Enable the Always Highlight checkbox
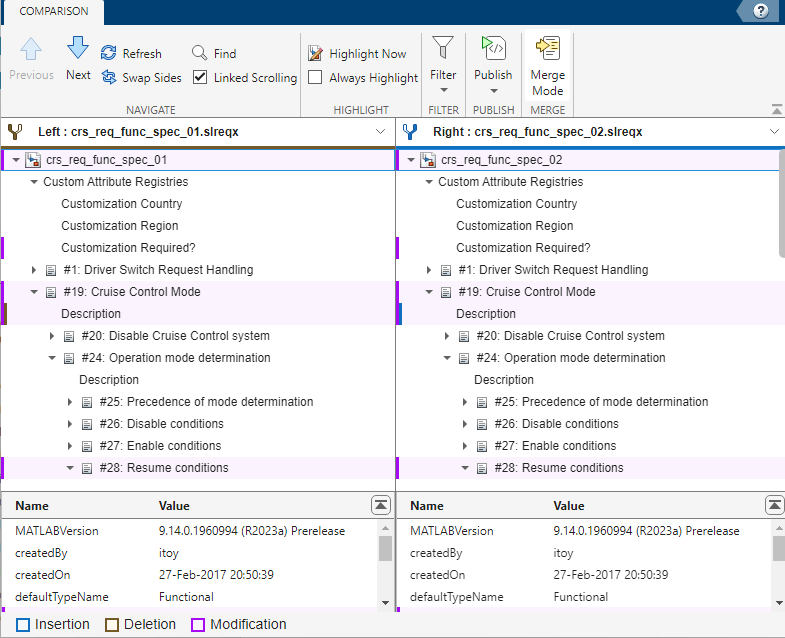Screen dimensions: 785x638 [x=316, y=77]
